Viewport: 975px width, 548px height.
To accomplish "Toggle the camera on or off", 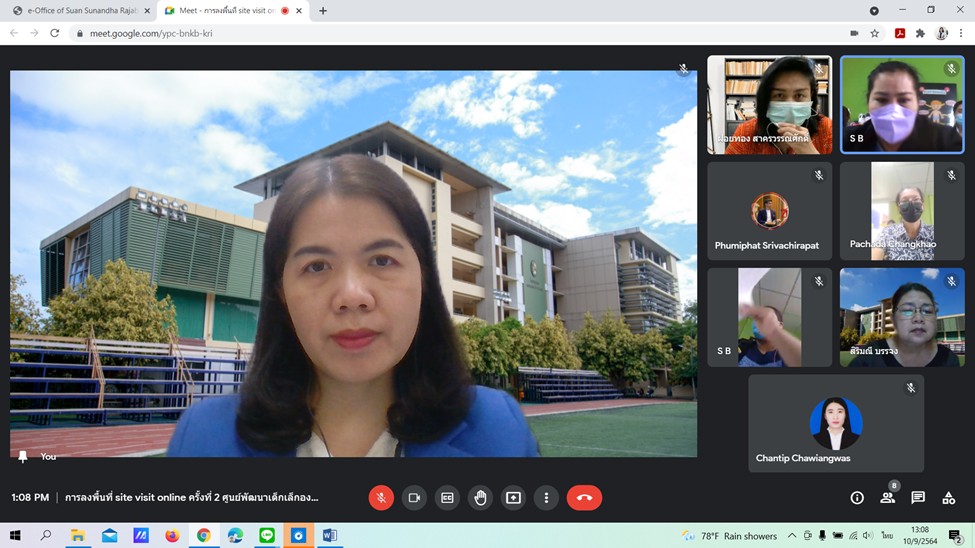I will point(414,497).
